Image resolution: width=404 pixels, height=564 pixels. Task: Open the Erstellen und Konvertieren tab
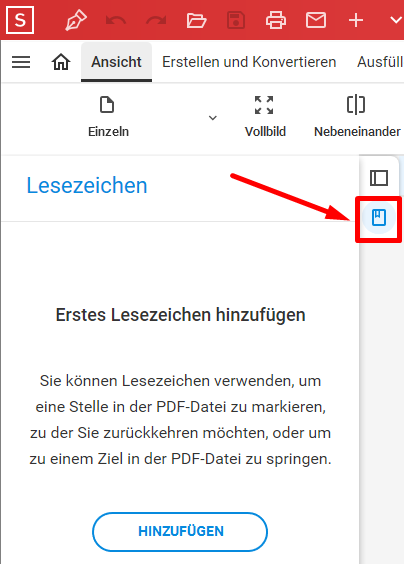pos(249,62)
